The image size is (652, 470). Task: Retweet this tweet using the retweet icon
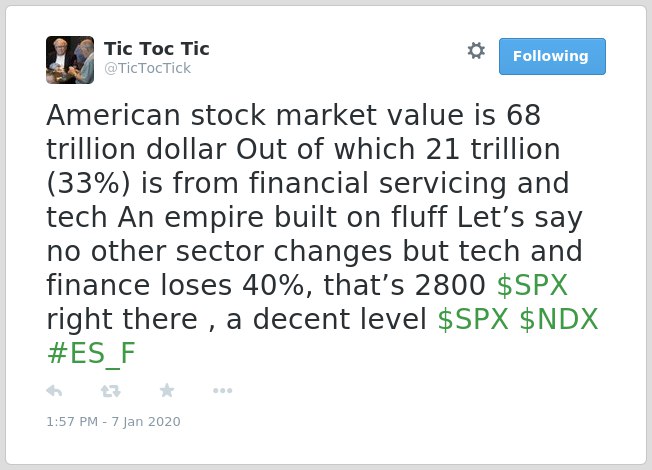[111, 391]
